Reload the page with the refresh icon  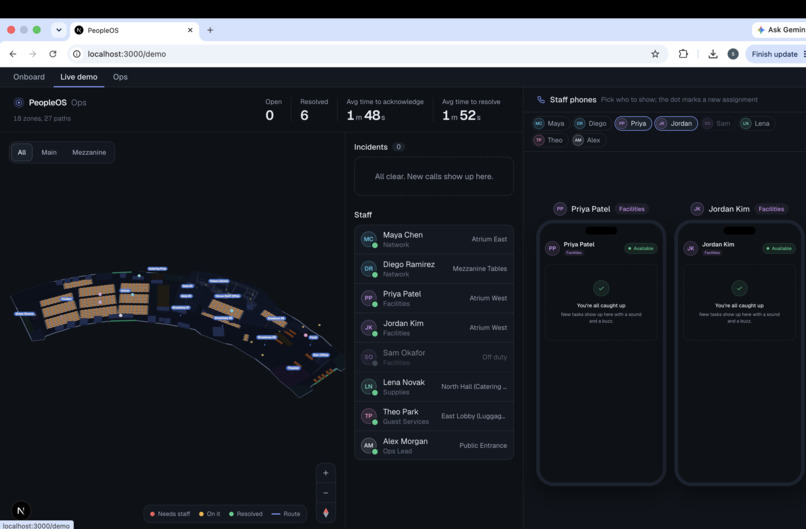pos(53,54)
